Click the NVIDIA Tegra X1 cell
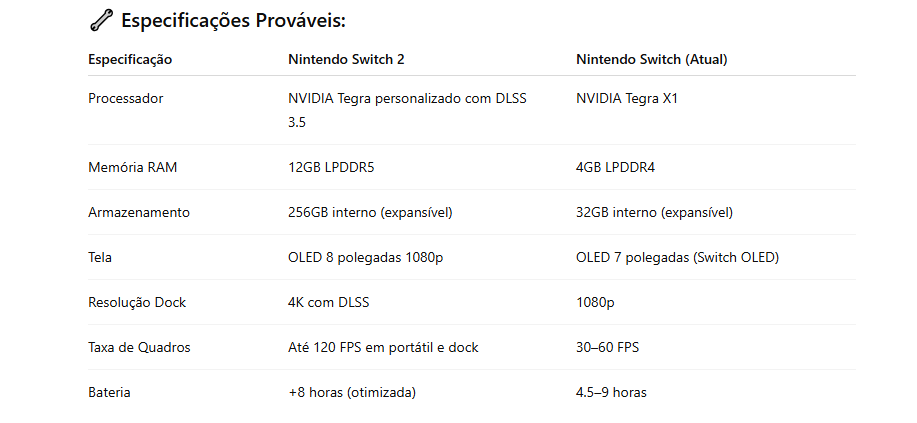This screenshot has width=917, height=423. 626,98
